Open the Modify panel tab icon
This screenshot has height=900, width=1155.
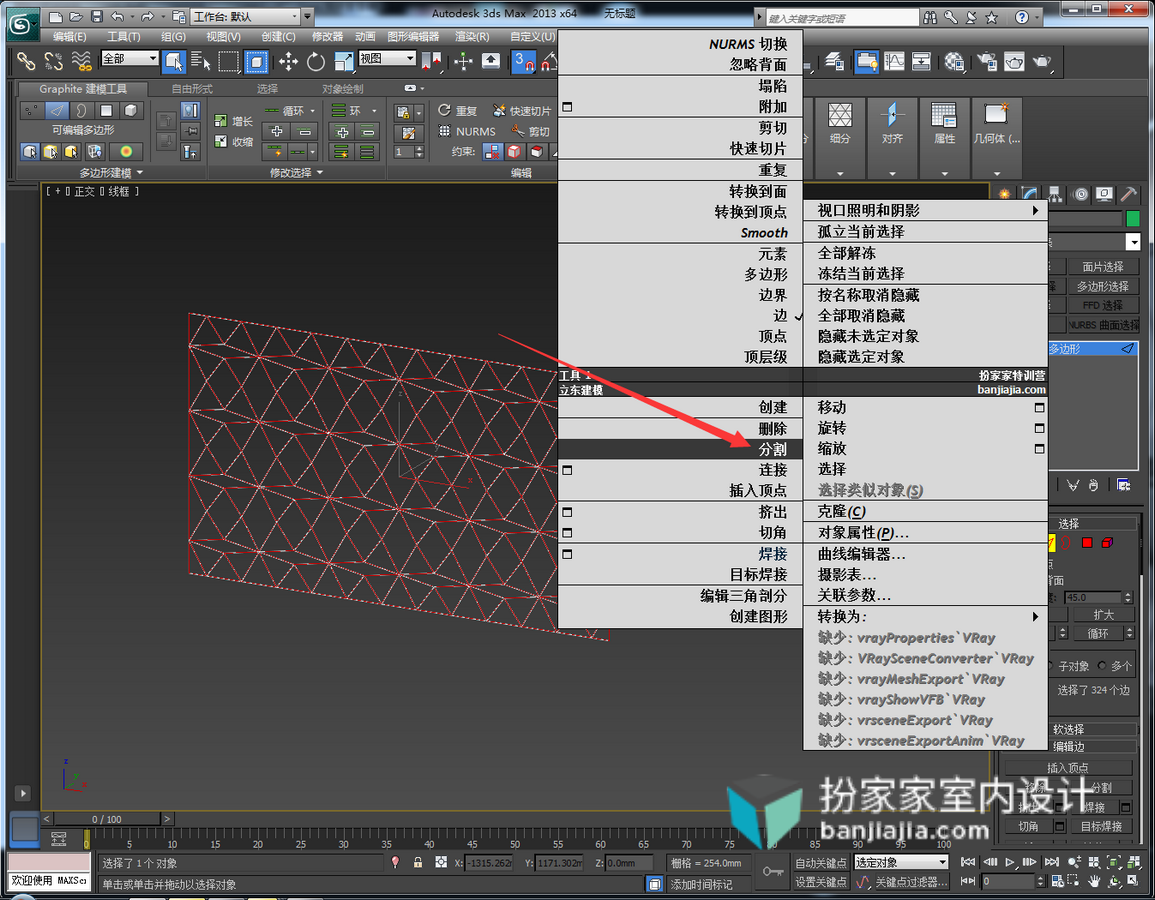[x=1030, y=194]
